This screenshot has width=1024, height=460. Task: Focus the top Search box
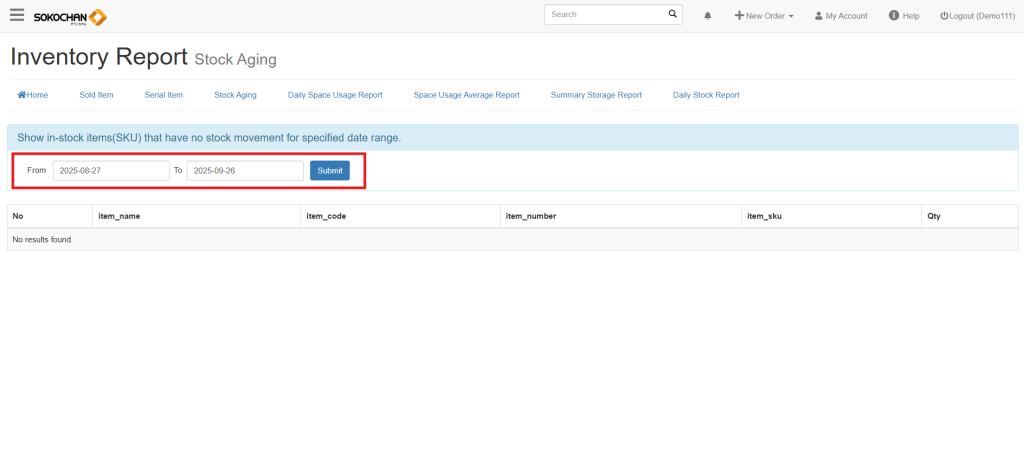pos(605,15)
